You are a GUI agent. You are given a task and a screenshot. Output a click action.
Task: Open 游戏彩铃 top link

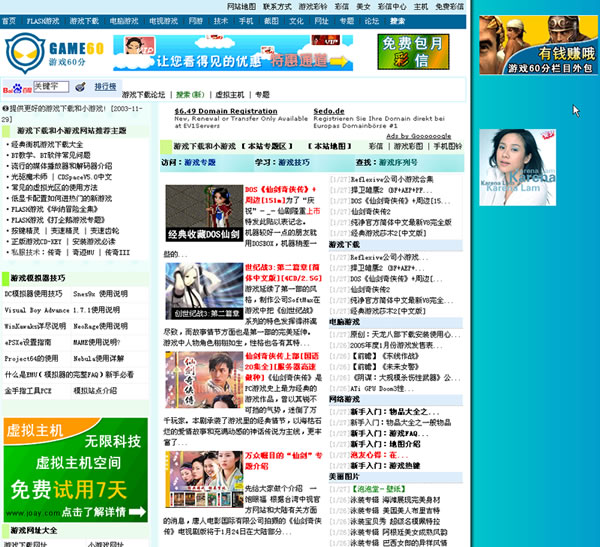313,7
